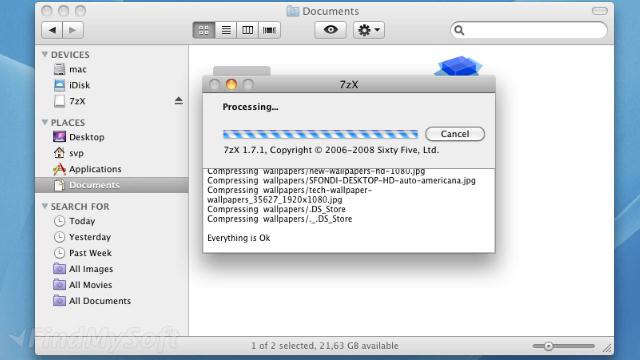Image resolution: width=640 pixels, height=360 pixels.
Task: Click the 7zX copyright text
Action: [x=331, y=150]
